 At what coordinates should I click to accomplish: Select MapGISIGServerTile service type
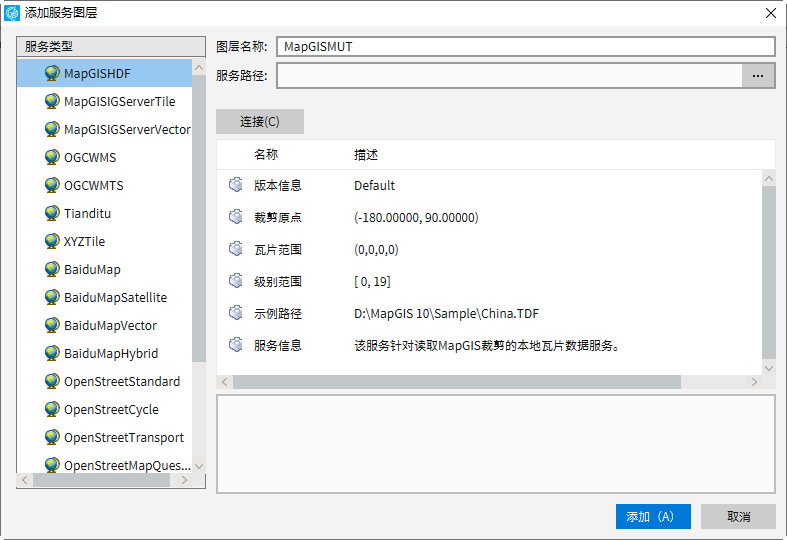click(x=104, y=101)
